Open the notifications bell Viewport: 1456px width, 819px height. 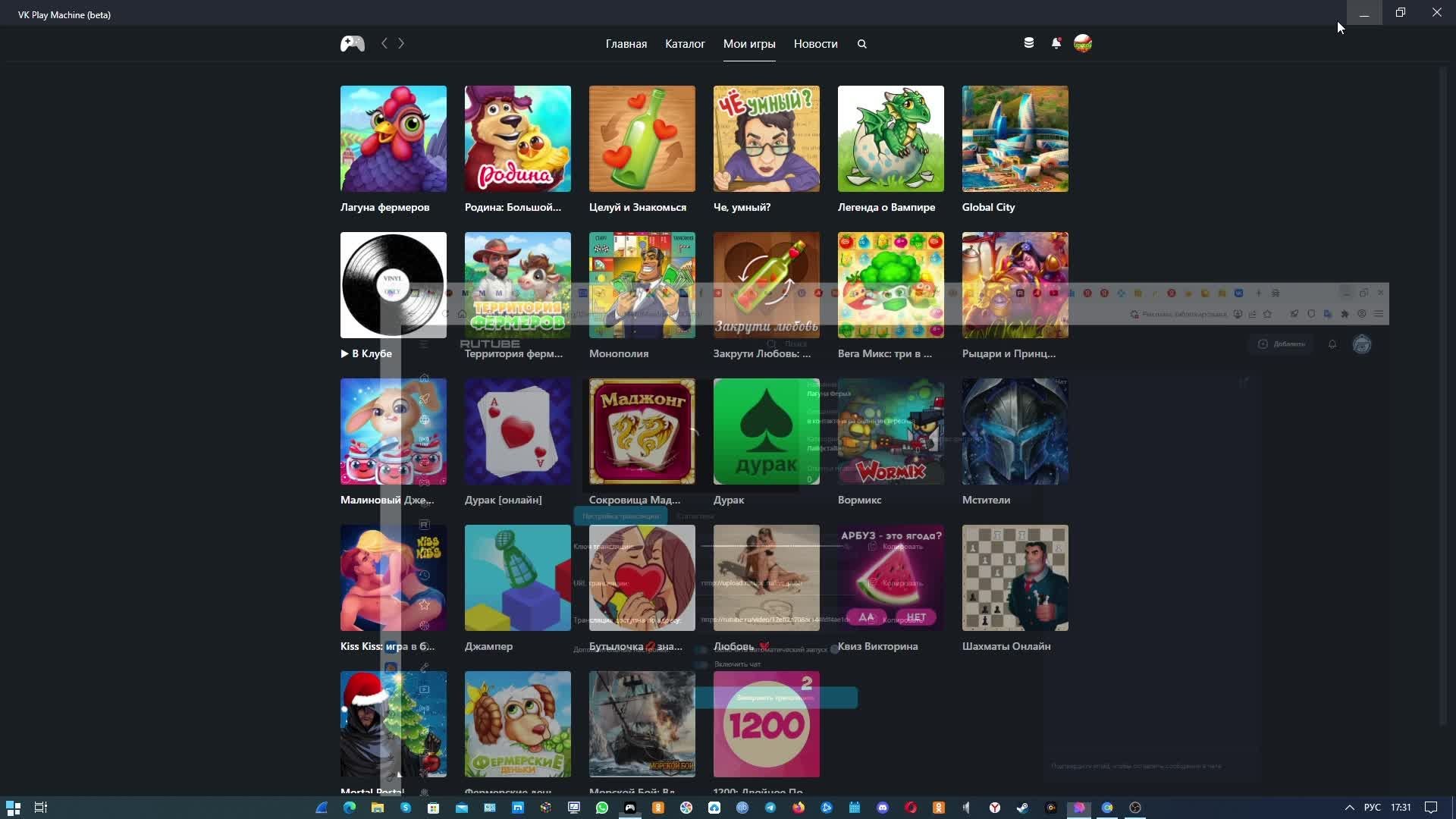(1056, 43)
